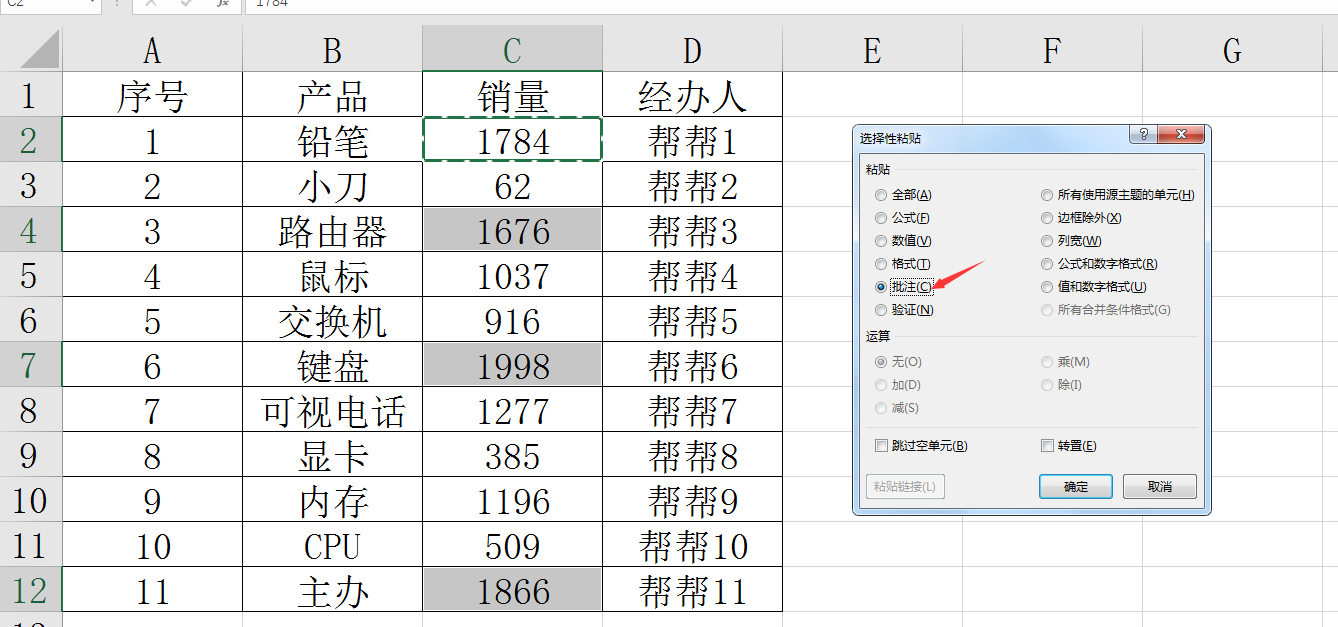
Task: Select 列宽(W) paste option
Action: tap(1071, 241)
